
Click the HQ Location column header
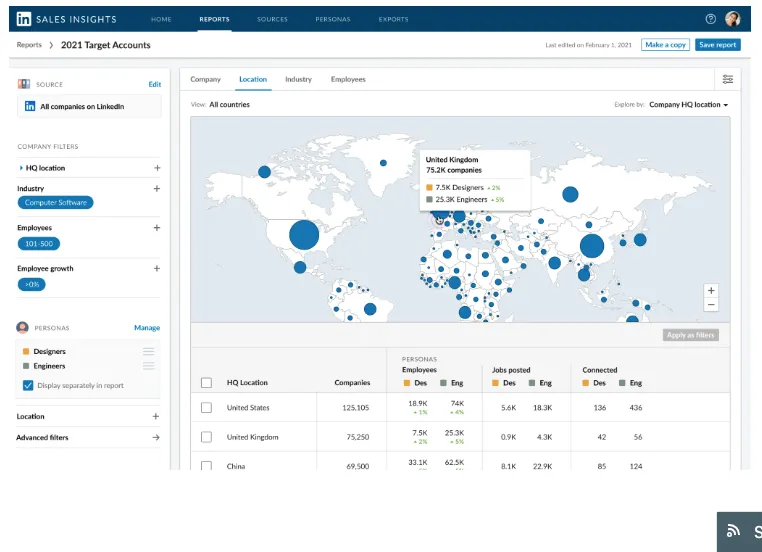coord(247,383)
